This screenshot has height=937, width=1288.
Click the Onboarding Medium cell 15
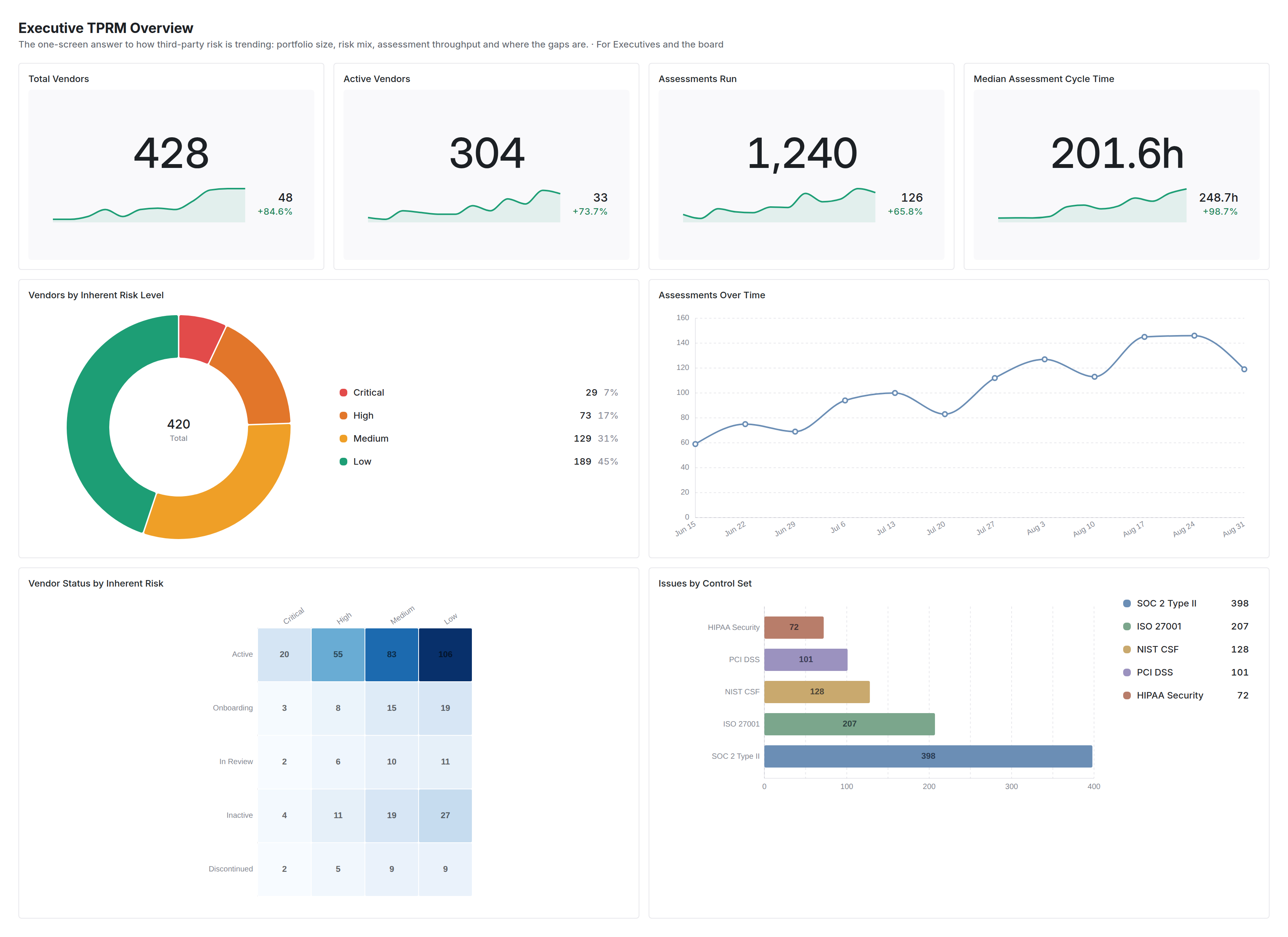[x=391, y=708]
